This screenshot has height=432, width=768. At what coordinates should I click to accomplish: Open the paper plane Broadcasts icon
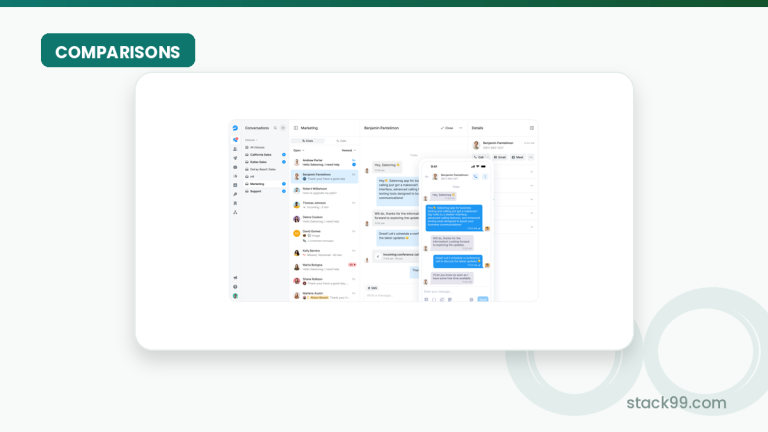tap(235, 158)
